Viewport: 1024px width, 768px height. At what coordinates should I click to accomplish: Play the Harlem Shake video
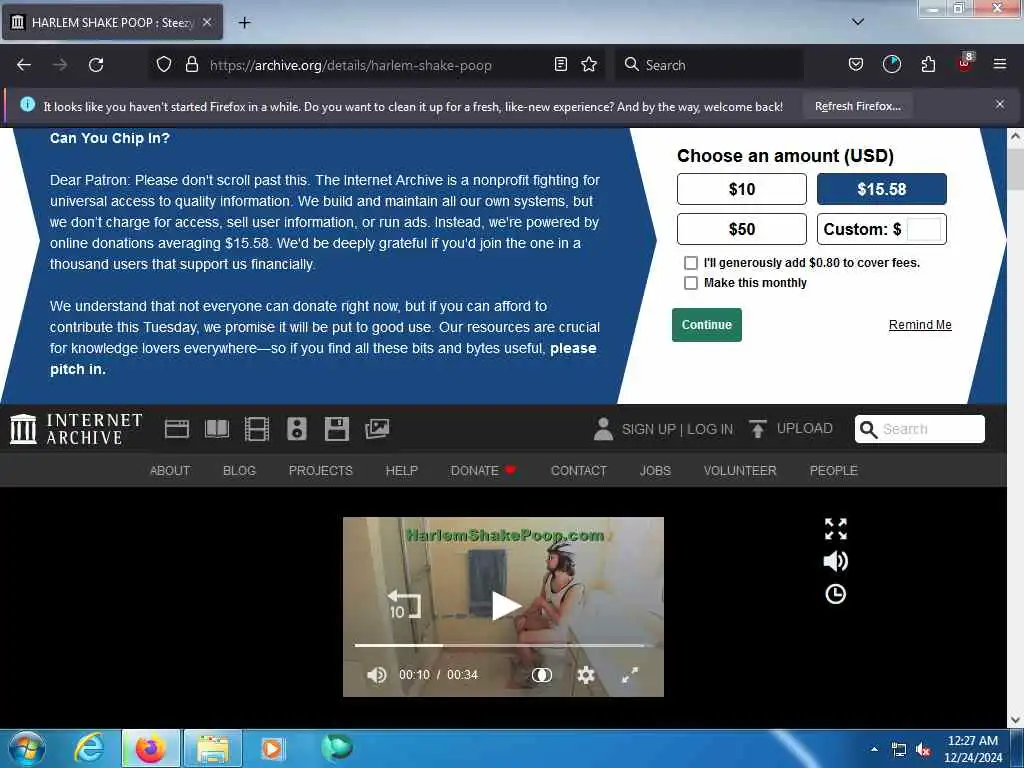(505, 605)
